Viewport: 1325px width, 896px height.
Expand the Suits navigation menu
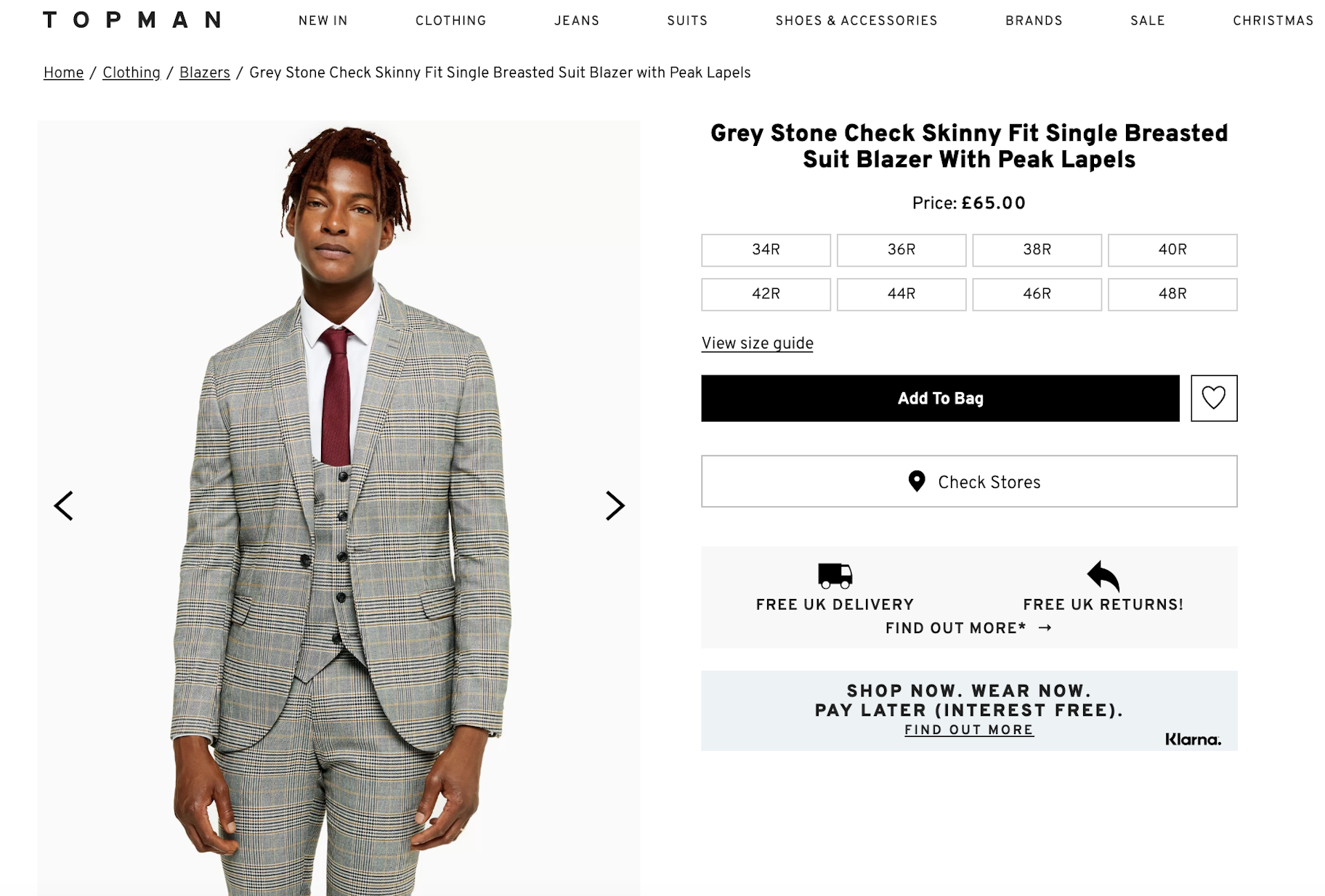point(686,21)
